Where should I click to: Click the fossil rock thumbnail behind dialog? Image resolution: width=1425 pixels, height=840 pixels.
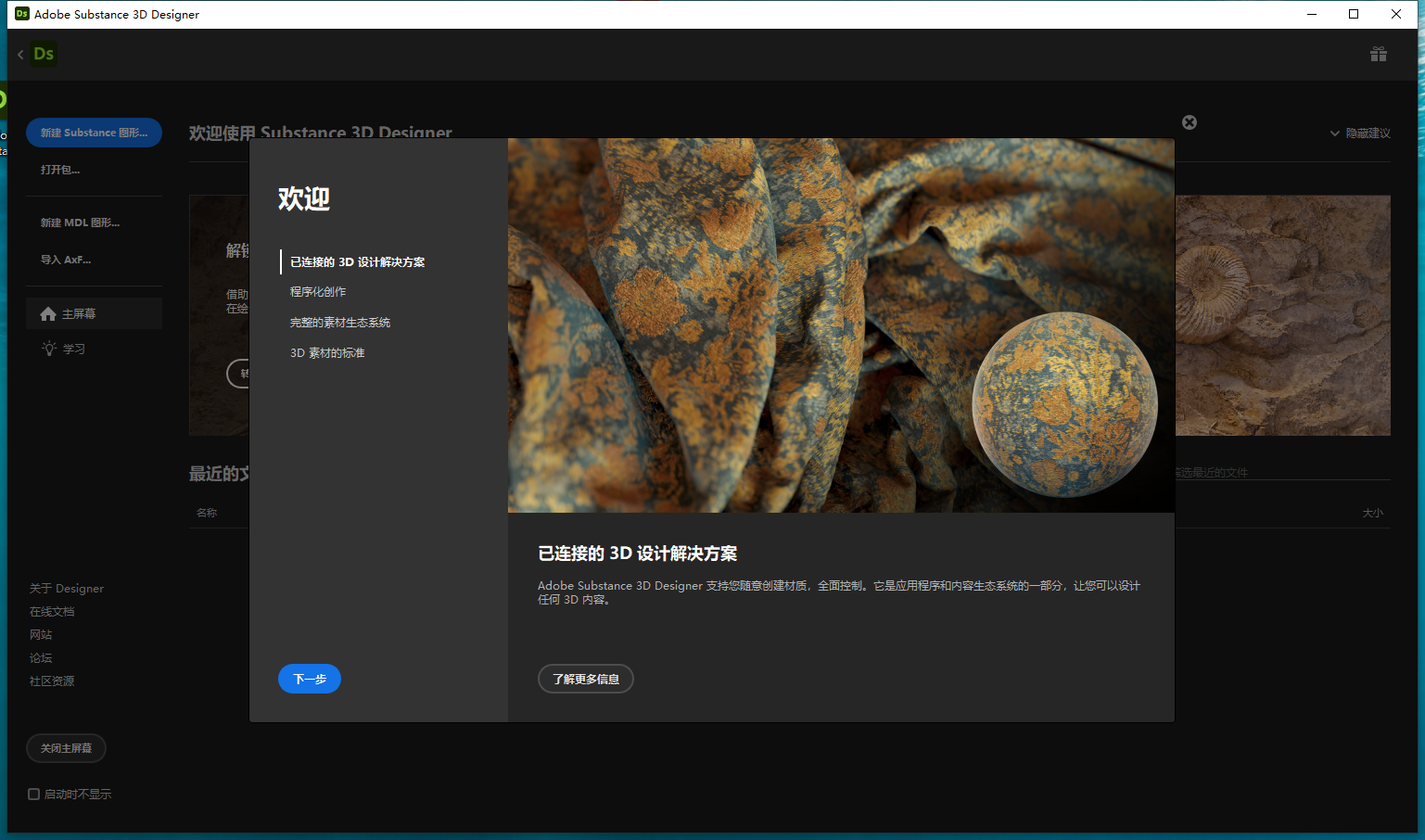1283,315
